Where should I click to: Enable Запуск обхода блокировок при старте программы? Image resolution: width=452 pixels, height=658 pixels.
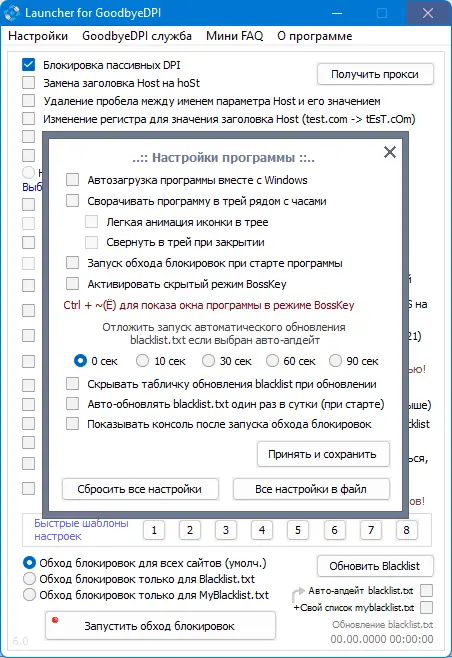click(x=72, y=263)
